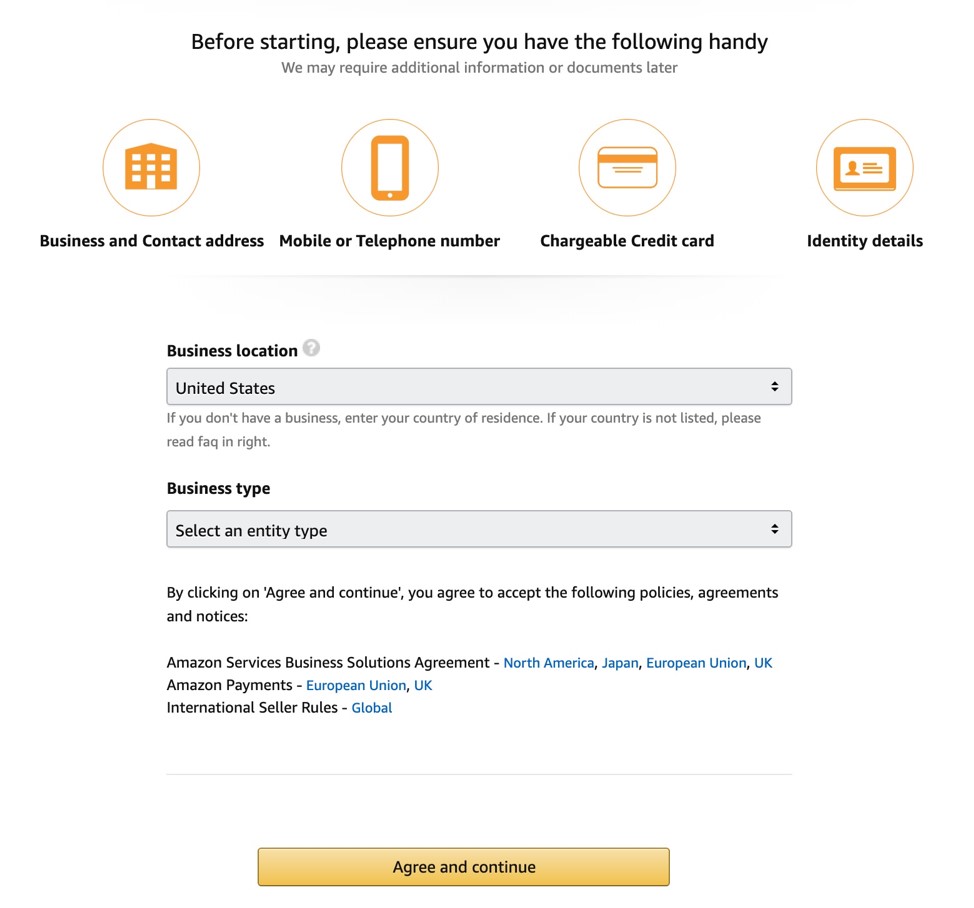Click the orange building icon

(151, 167)
